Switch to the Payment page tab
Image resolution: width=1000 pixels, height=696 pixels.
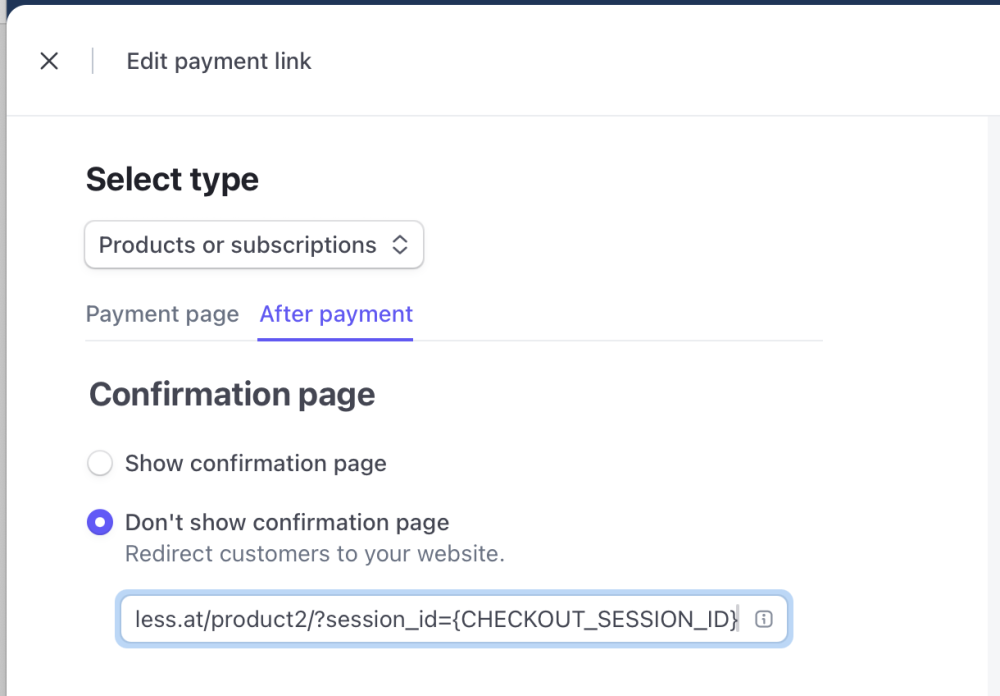click(x=162, y=314)
